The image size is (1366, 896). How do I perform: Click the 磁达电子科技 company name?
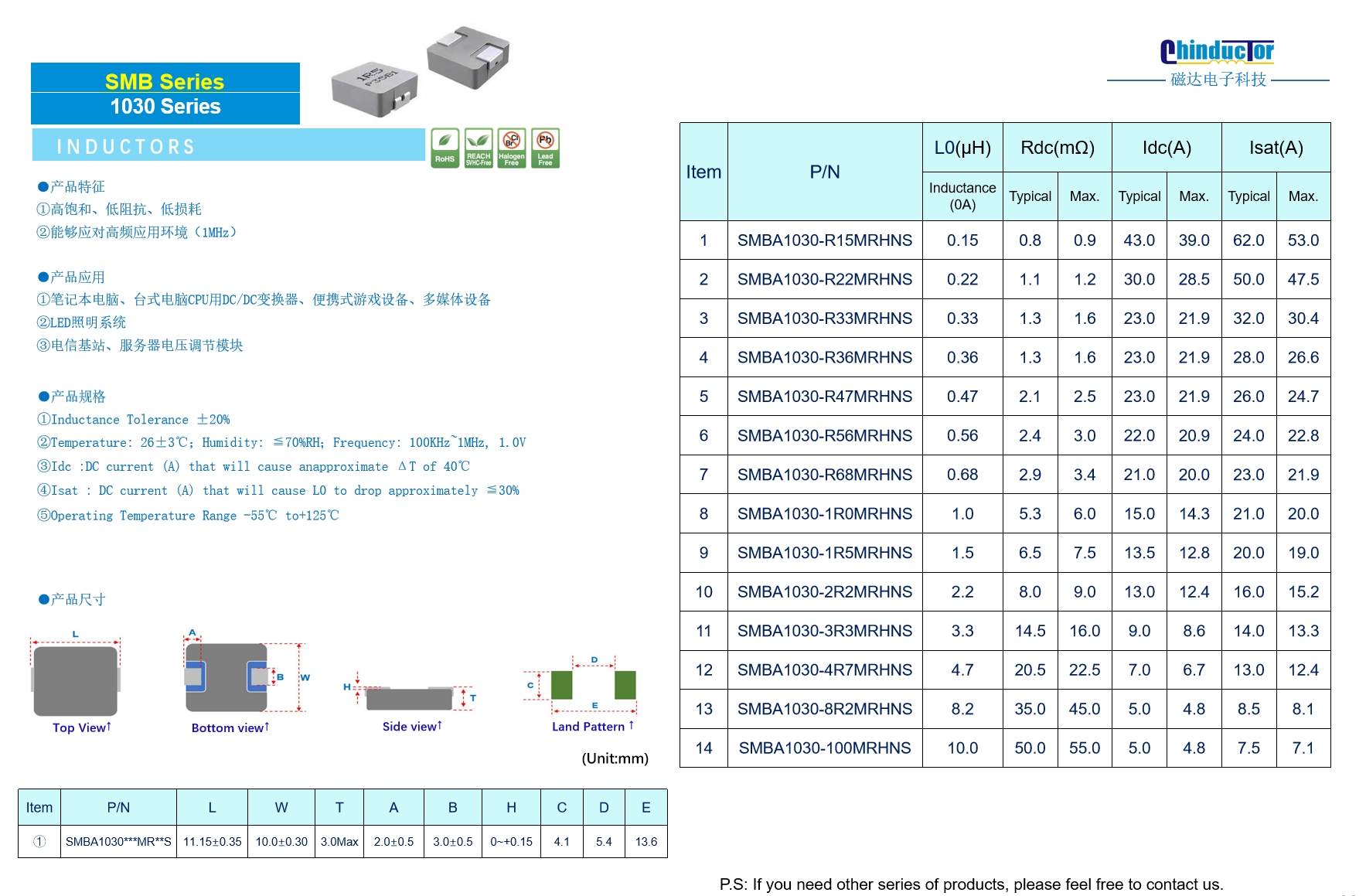1218,80
